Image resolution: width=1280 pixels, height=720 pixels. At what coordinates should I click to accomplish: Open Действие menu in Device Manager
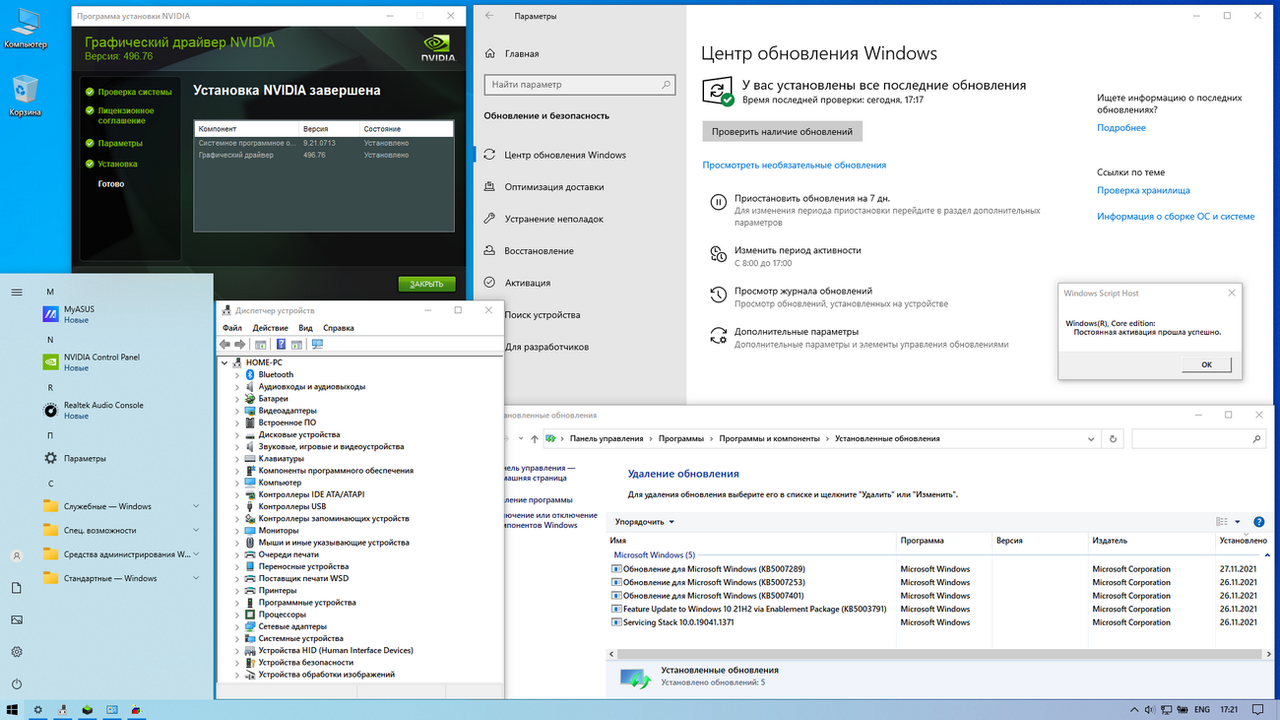click(x=271, y=328)
